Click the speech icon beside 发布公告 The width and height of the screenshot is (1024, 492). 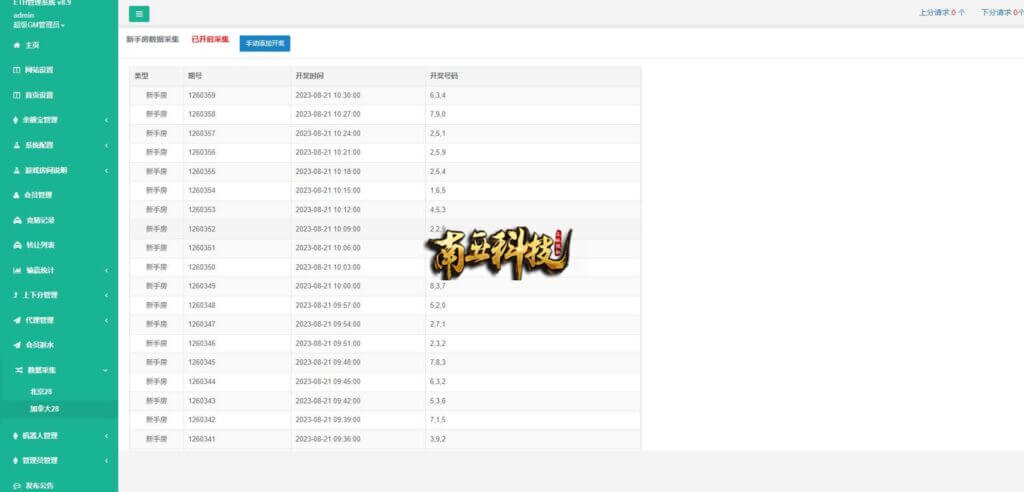pos(17,485)
